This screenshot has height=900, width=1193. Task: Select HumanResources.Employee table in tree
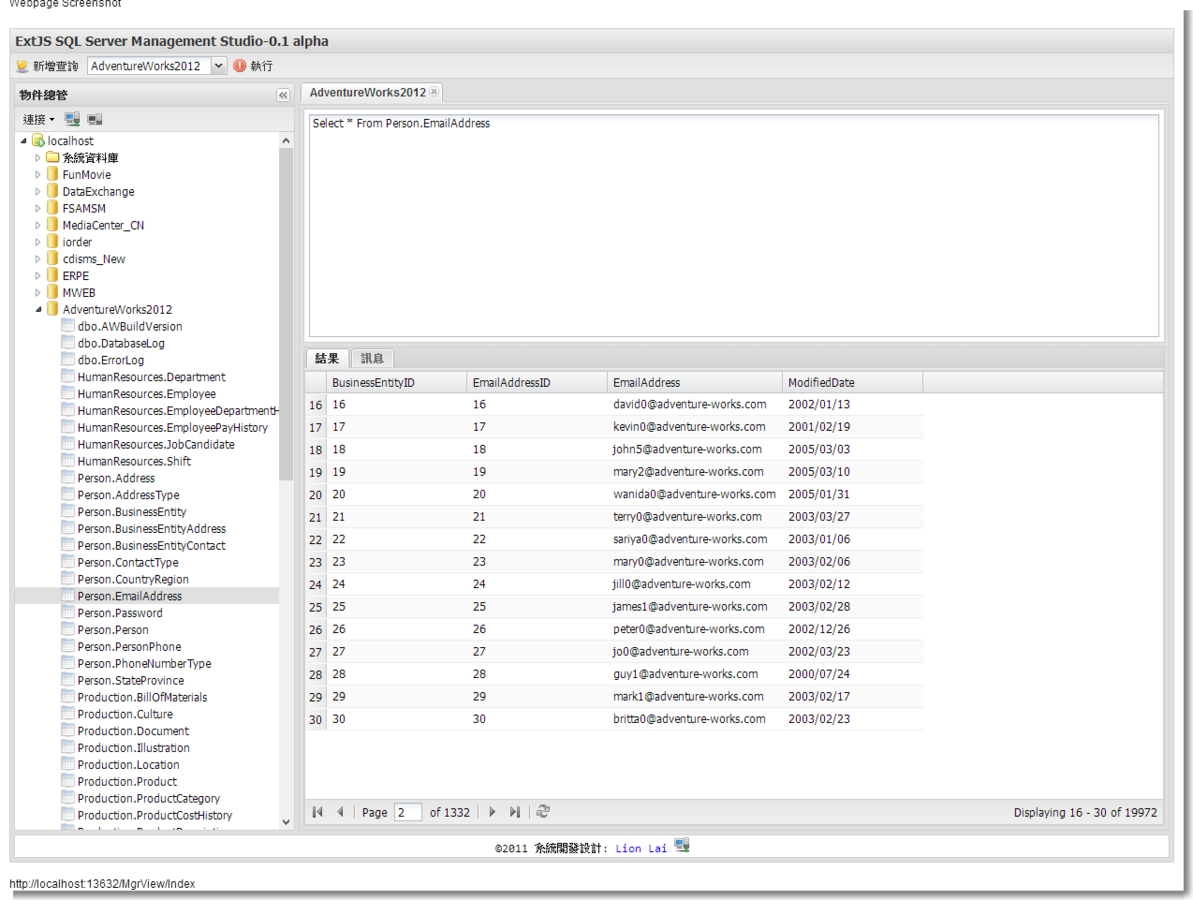(146, 394)
